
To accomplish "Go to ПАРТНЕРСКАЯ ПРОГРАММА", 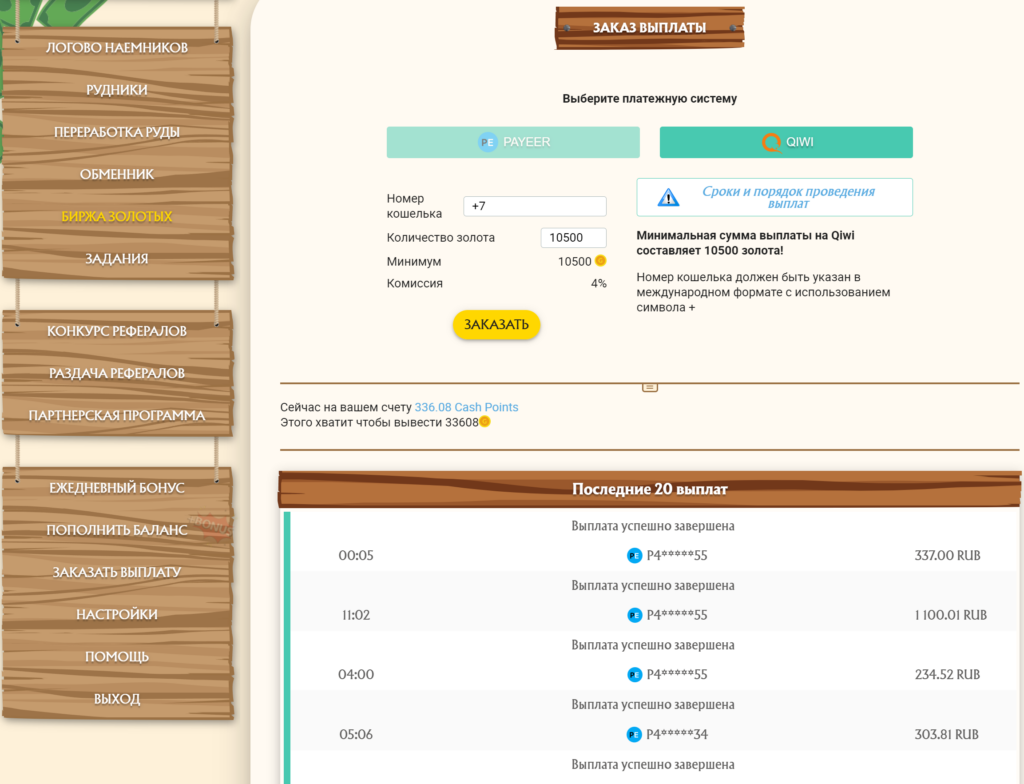I will (117, 416).
